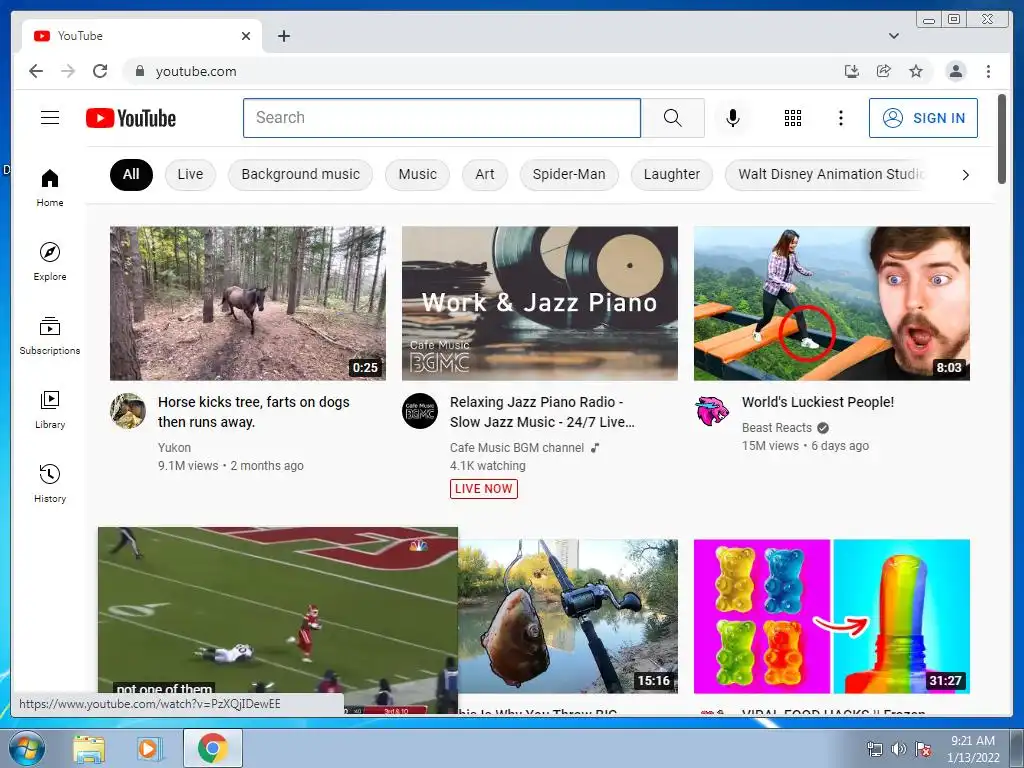Open the tab search dropdown arrow
Image resolution: width=1024 pixels, height=768 pixels.
click(894, 36)
